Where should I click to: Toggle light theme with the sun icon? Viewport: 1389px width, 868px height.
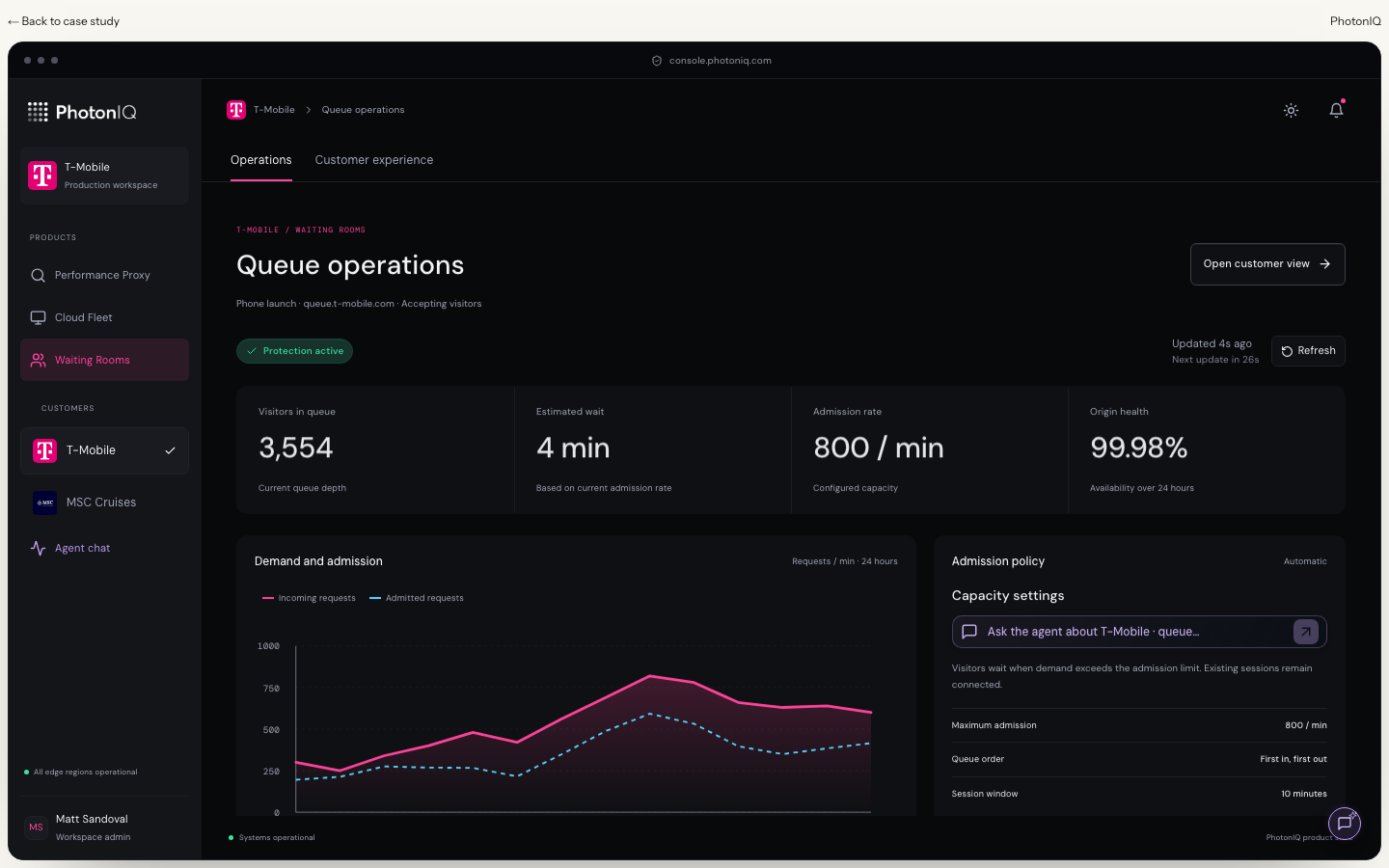[1291, 110]
